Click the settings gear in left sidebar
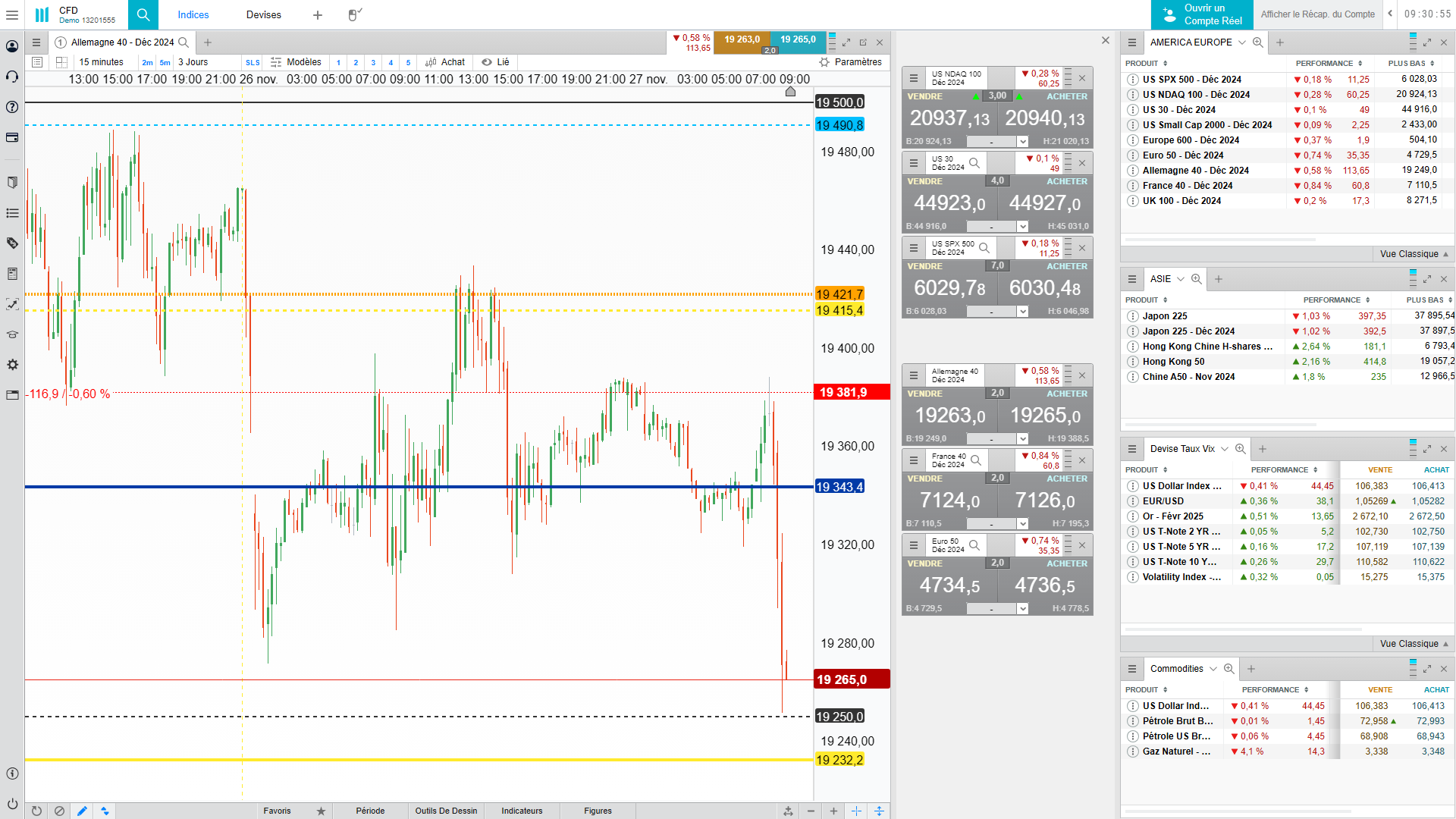Image resolution: width=1456 pixels, height=819 pixels. pos(12,365)
